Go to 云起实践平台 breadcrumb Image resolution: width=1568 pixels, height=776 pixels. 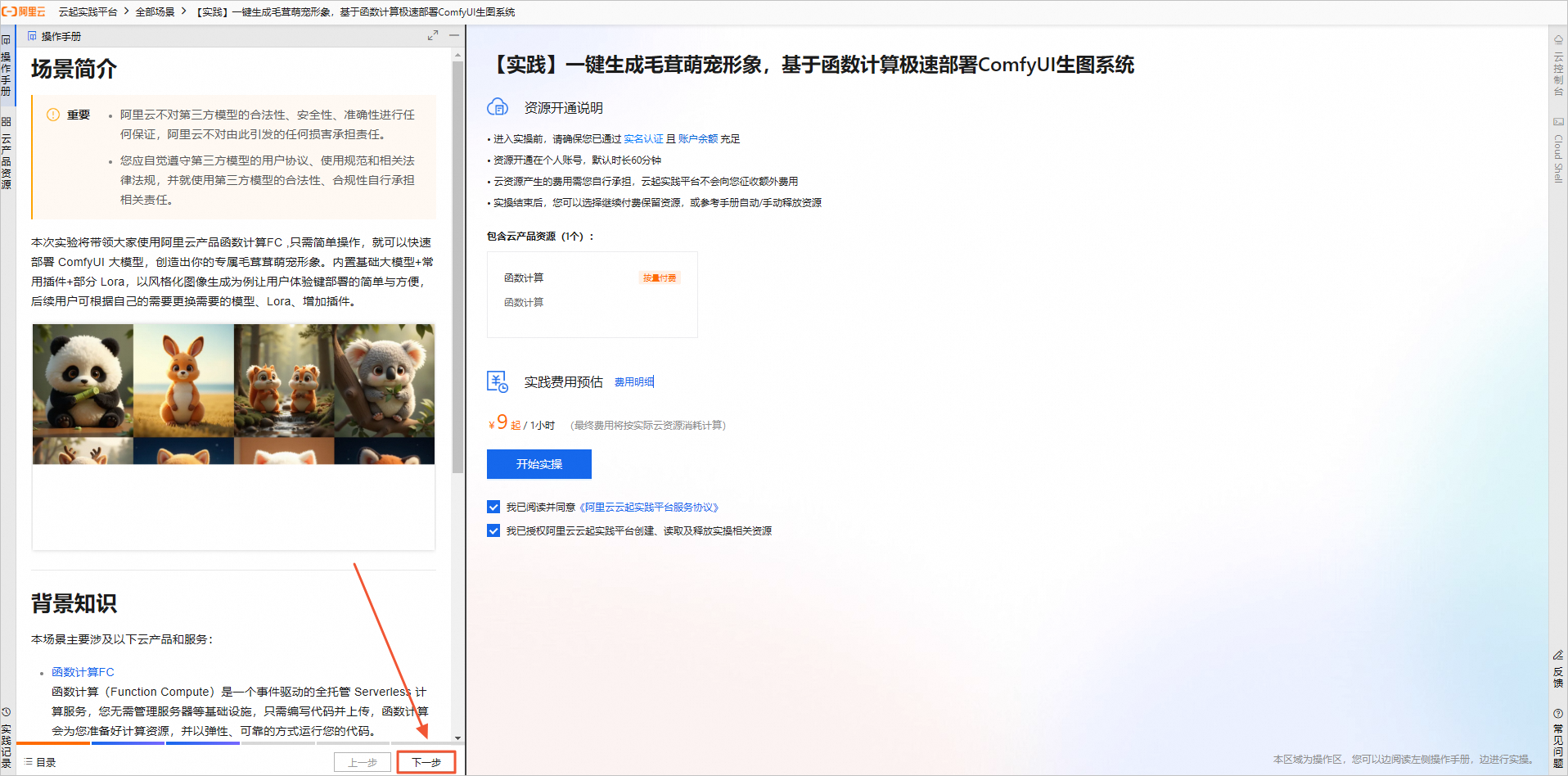coord(88,11)
